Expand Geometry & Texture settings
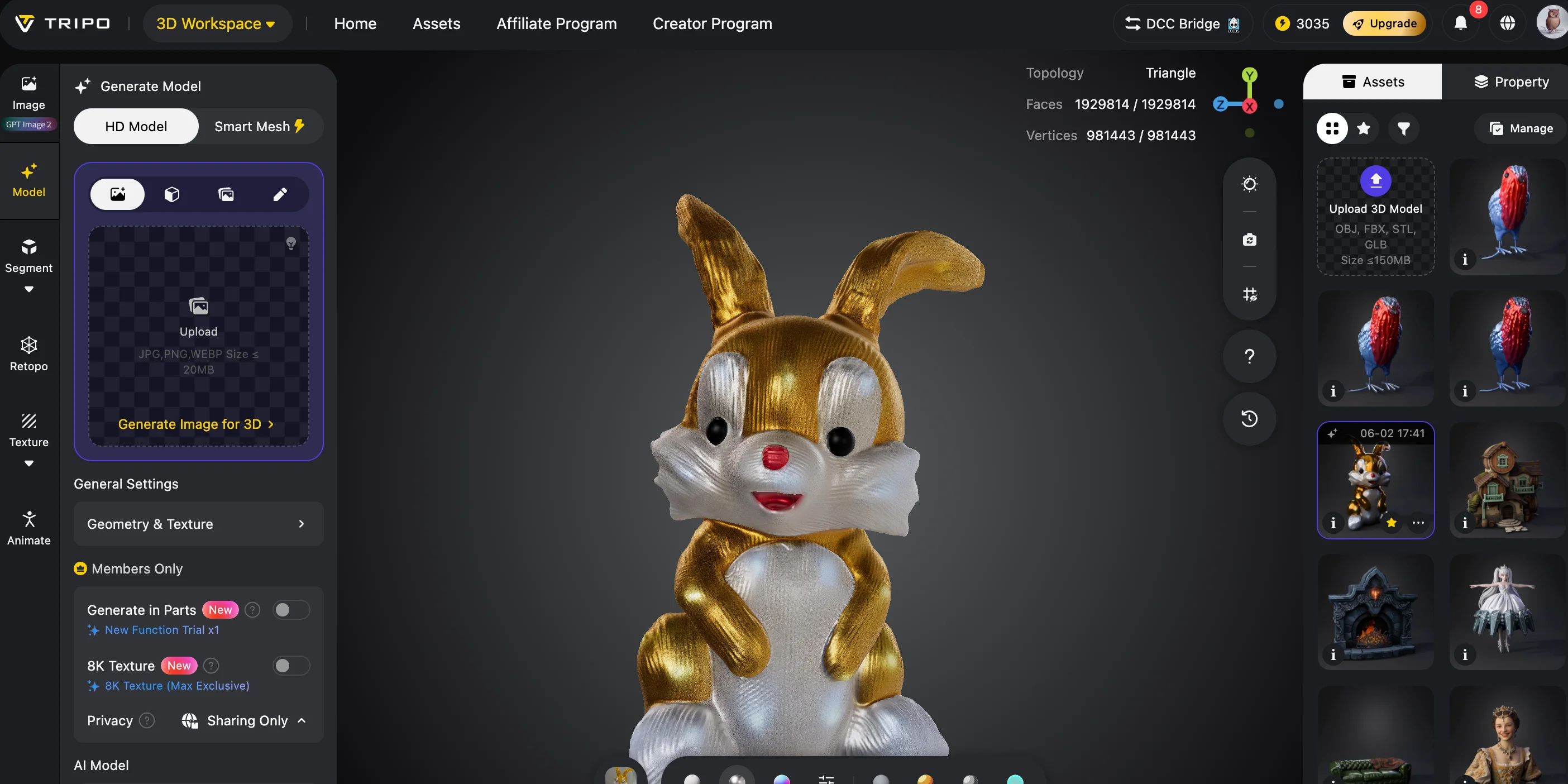Viewport: 1568px width, 784px height. pos(198,524)
